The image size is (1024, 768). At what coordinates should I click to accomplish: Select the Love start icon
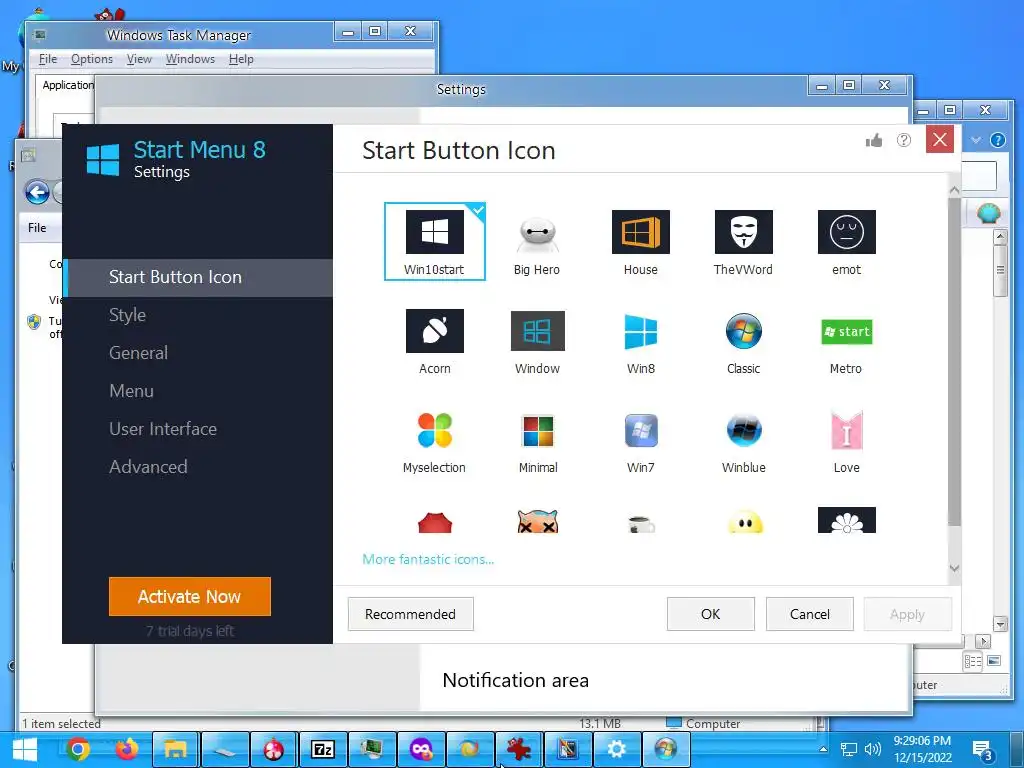(x=846, y=441)
